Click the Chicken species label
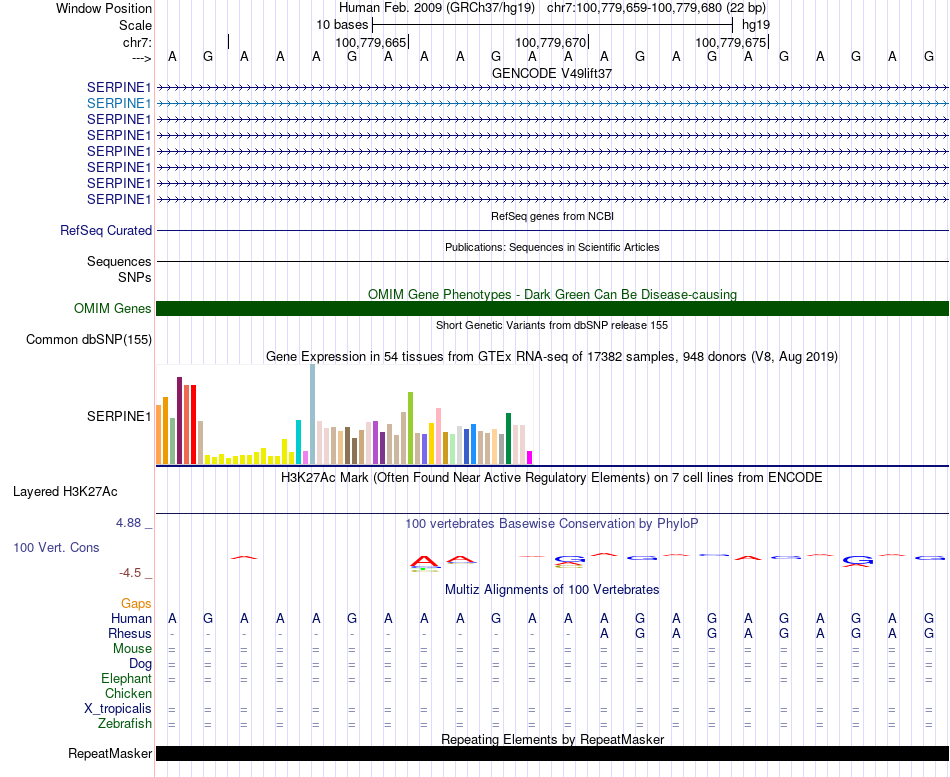The height and width of the screenshot is (777, 950). [128, 693]
